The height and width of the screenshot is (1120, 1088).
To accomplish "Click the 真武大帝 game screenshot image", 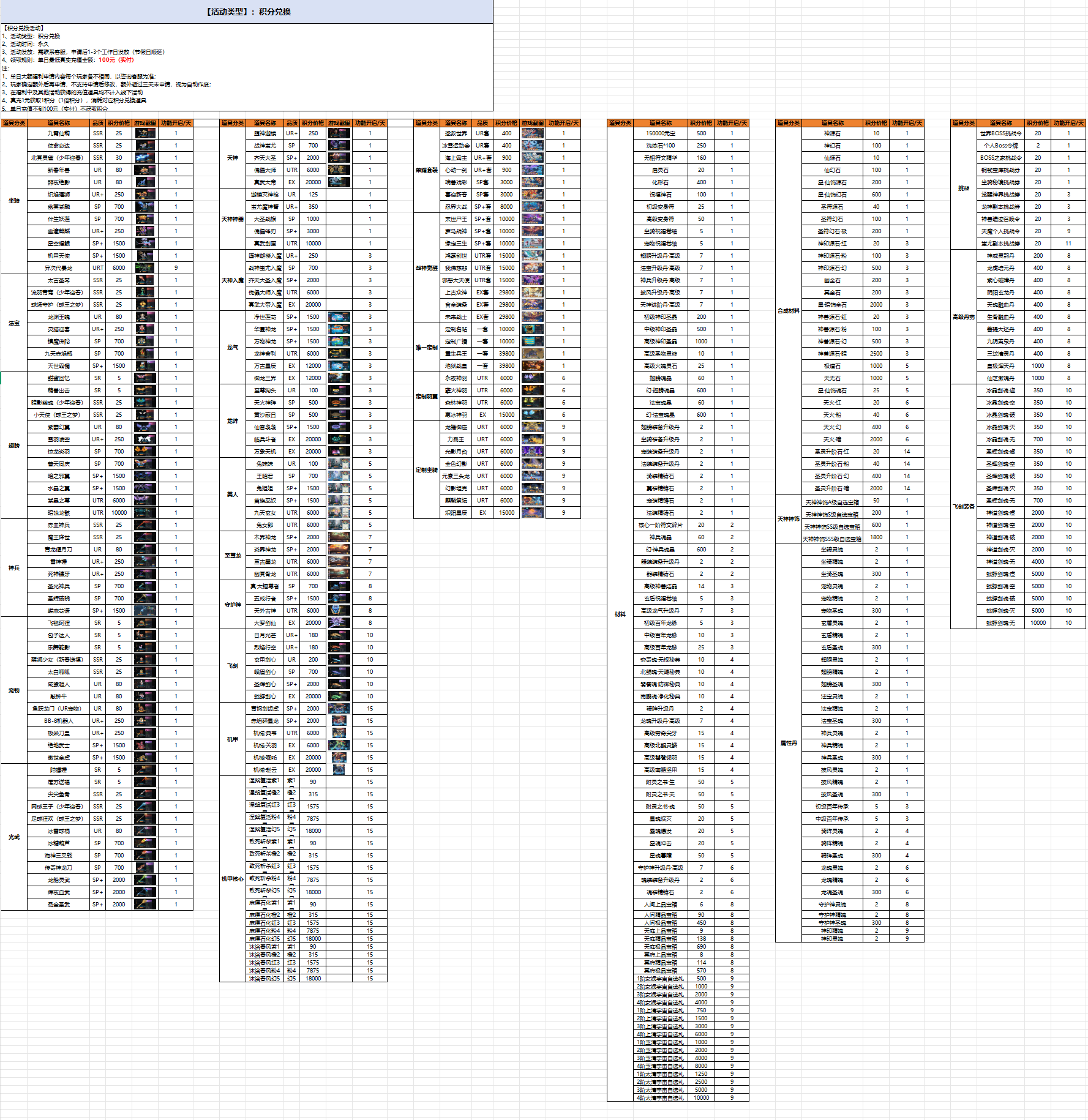I will tap(339, 182).
